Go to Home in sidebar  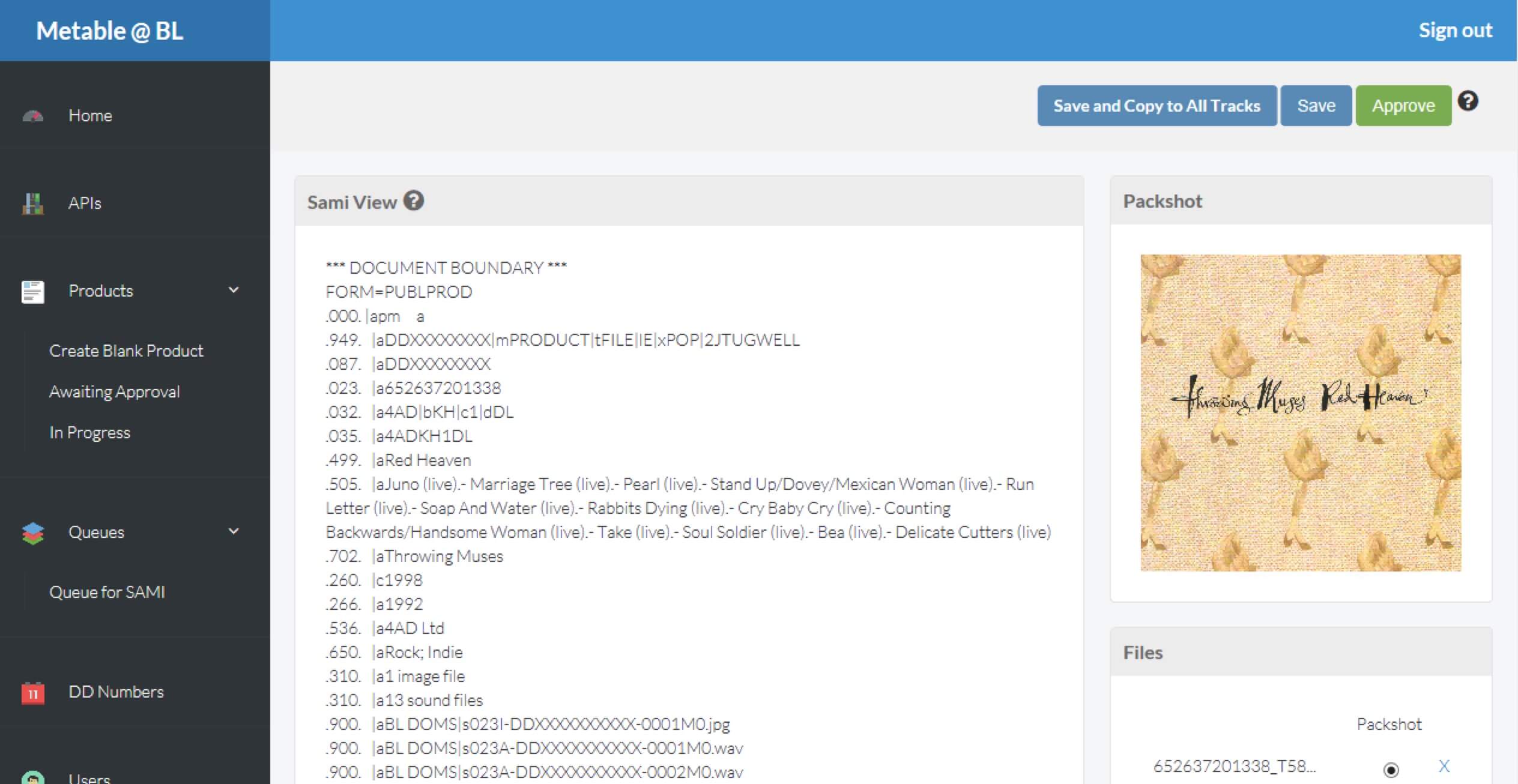(x=90, y=115)
